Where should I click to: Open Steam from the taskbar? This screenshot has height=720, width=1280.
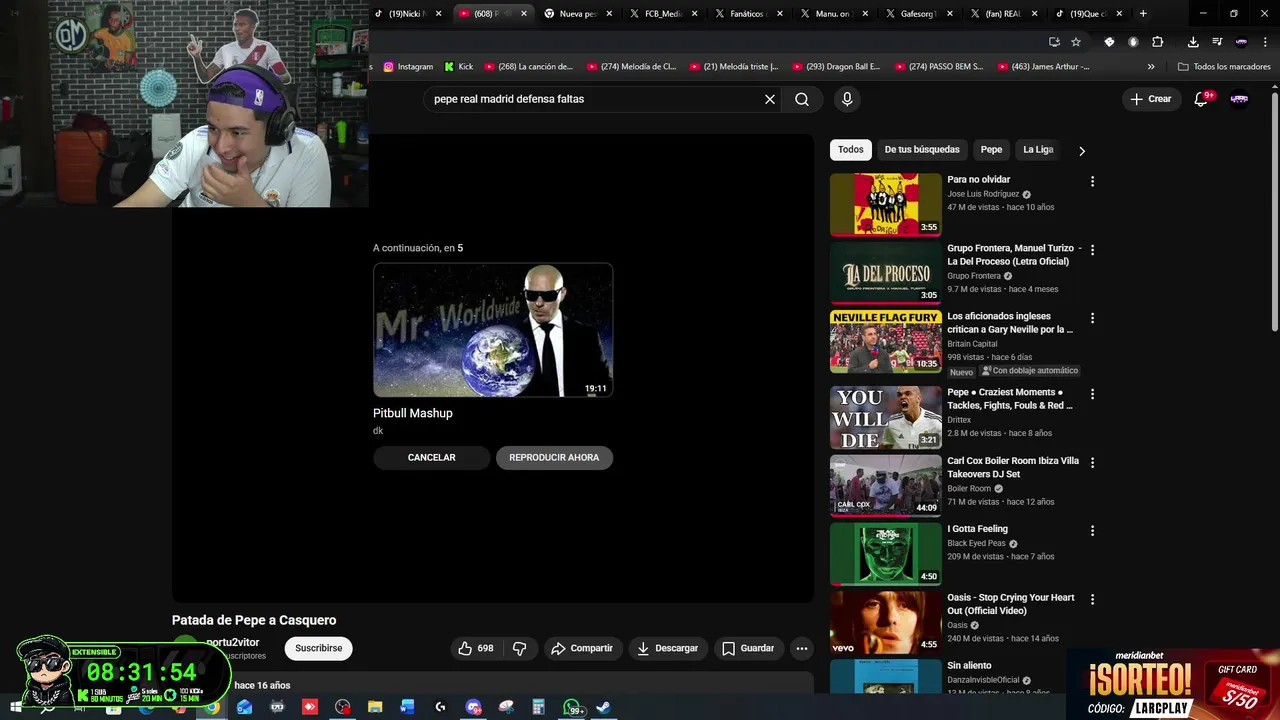coord(603,707)
